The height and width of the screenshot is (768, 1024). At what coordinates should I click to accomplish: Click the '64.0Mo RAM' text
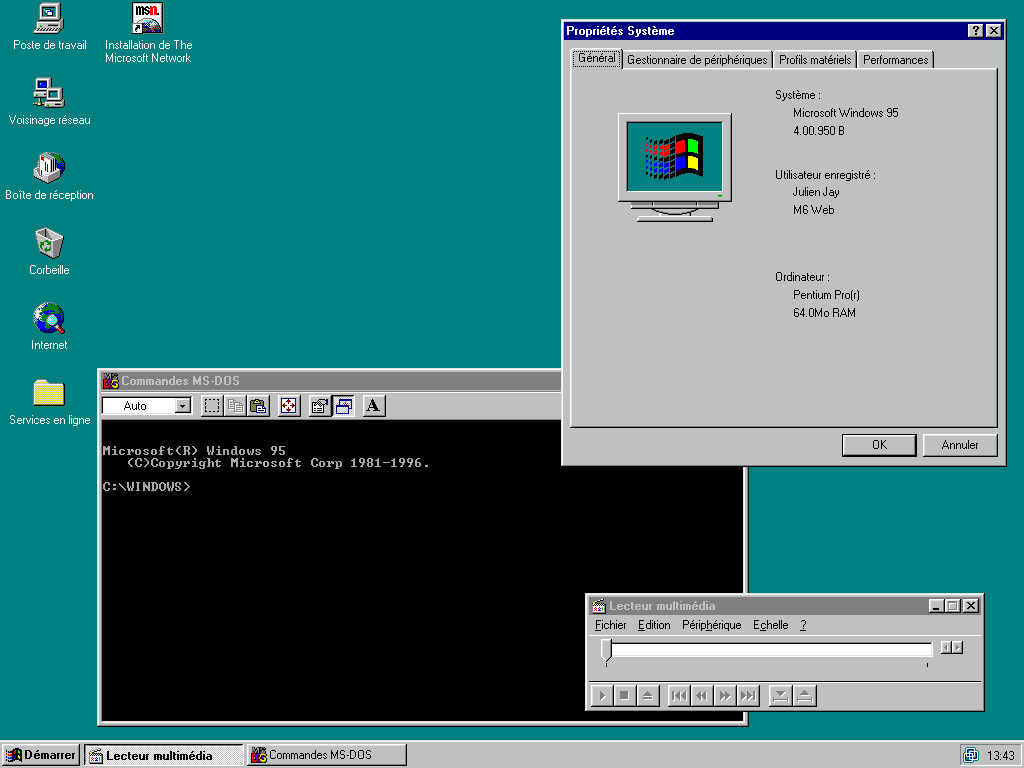824,313
